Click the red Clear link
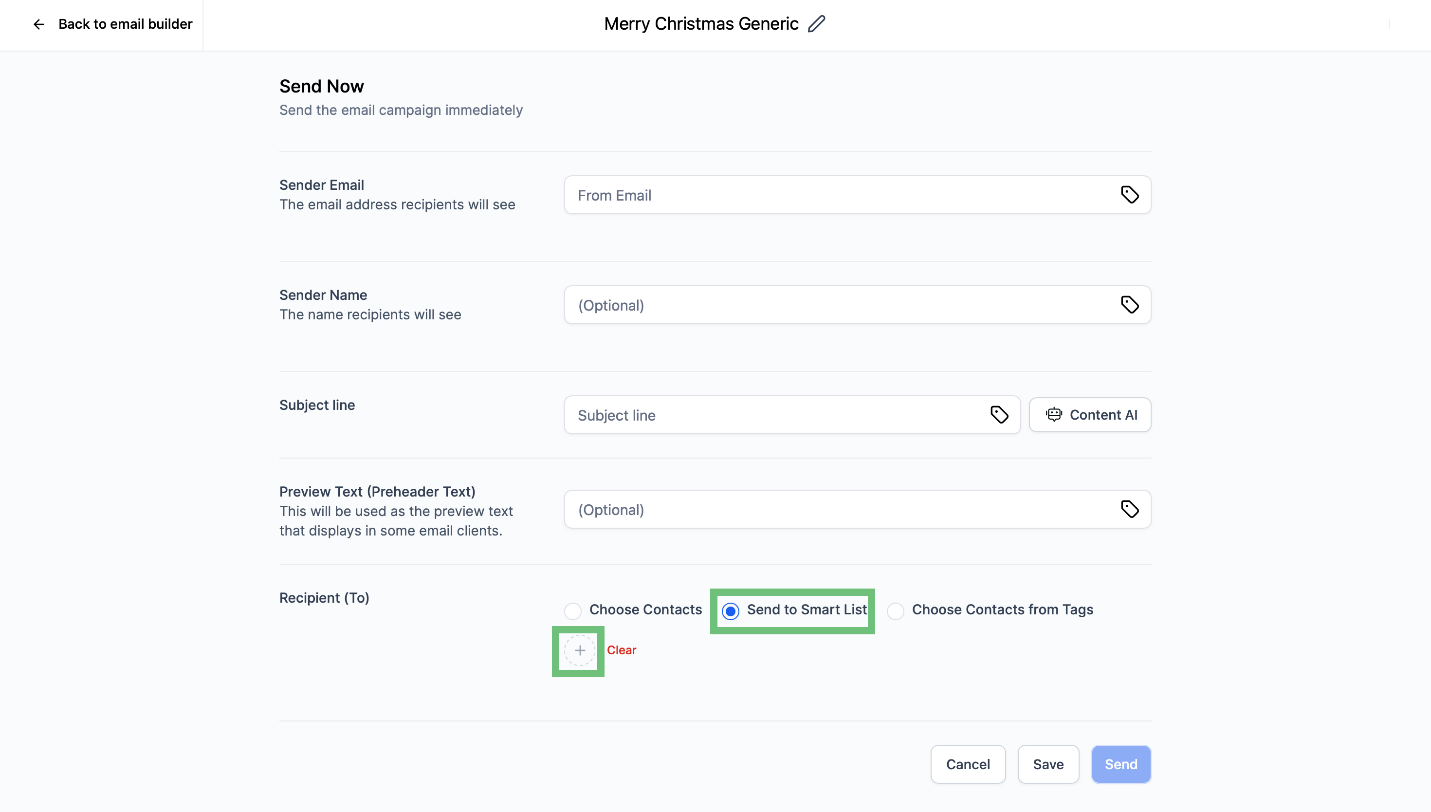 coord(622,650)
